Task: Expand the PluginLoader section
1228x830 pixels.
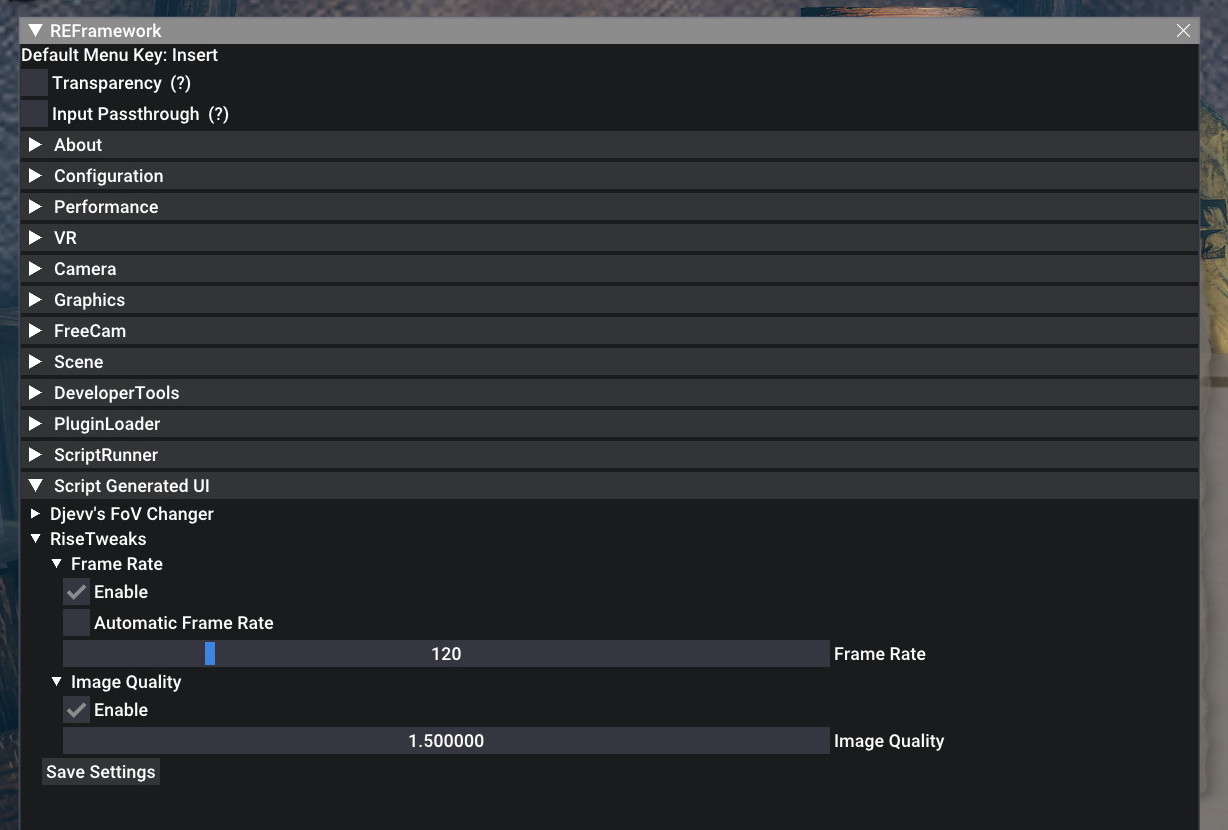Action: [x=609, y=424]
